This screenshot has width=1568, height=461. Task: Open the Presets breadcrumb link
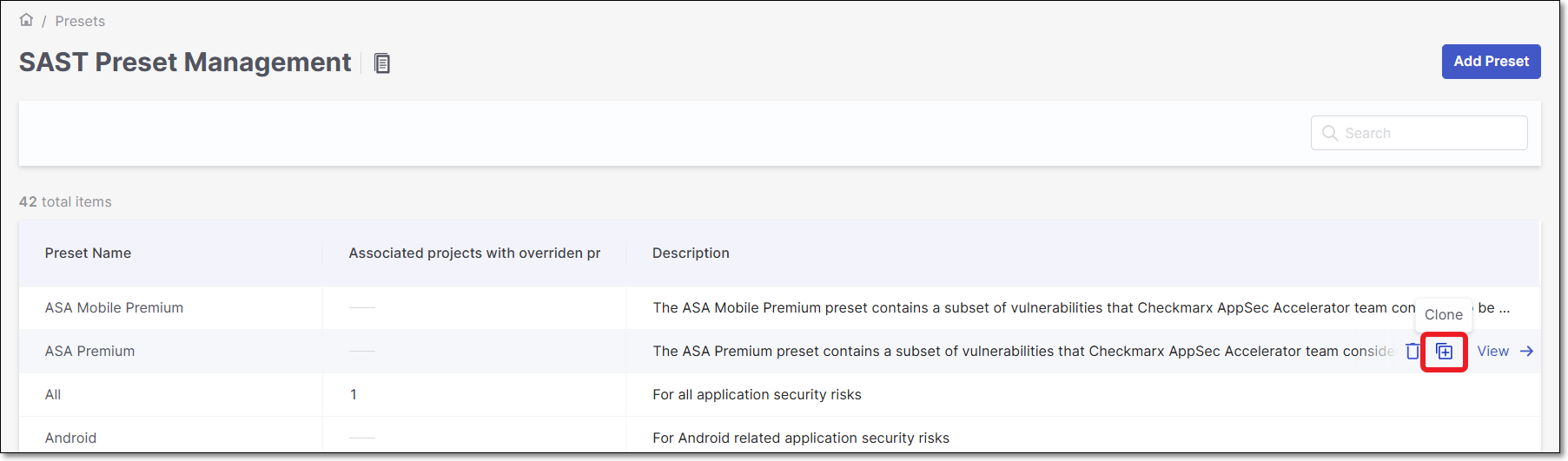point(80,21)
